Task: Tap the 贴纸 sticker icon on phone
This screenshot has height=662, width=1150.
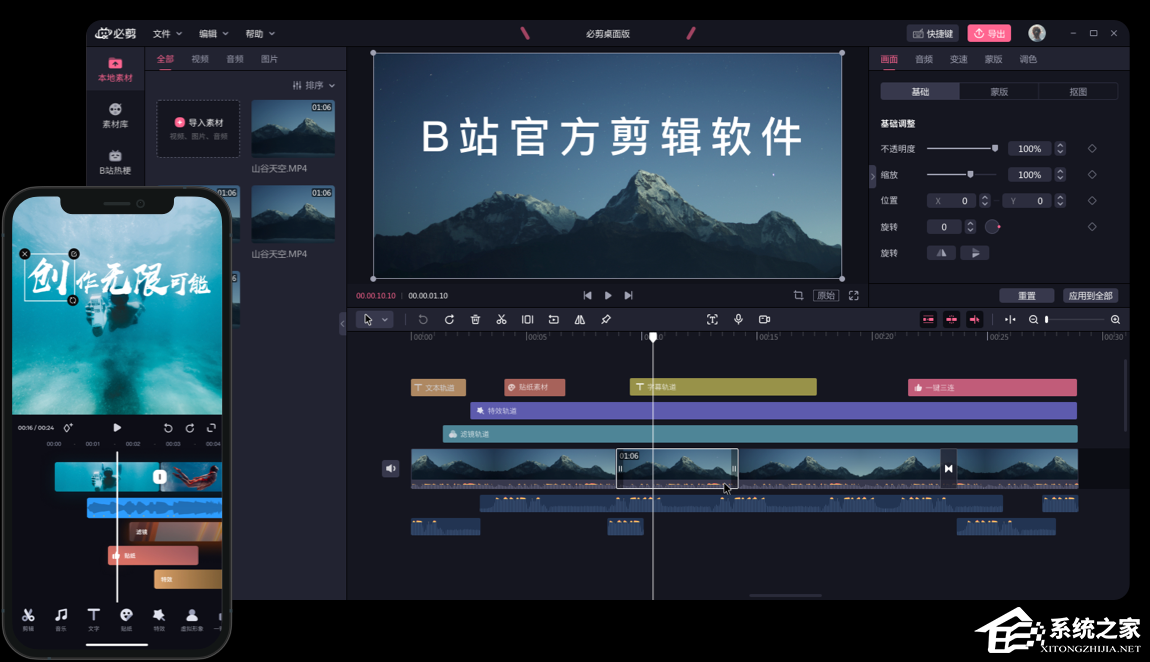Action: [x=126, y=619]
